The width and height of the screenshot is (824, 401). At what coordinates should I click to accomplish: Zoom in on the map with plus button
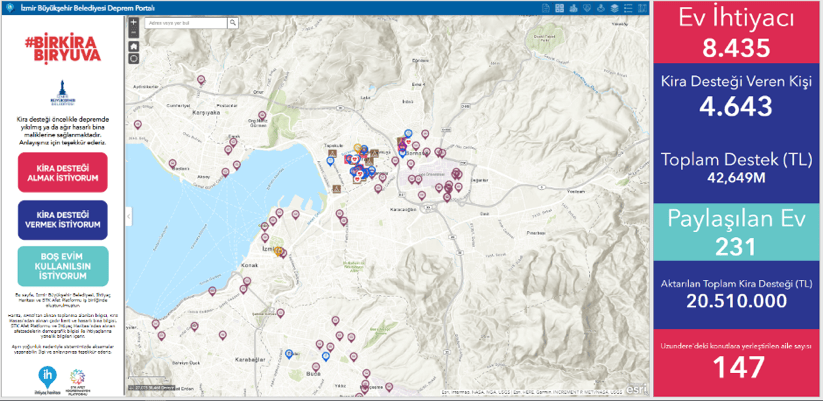coord(133,23)
